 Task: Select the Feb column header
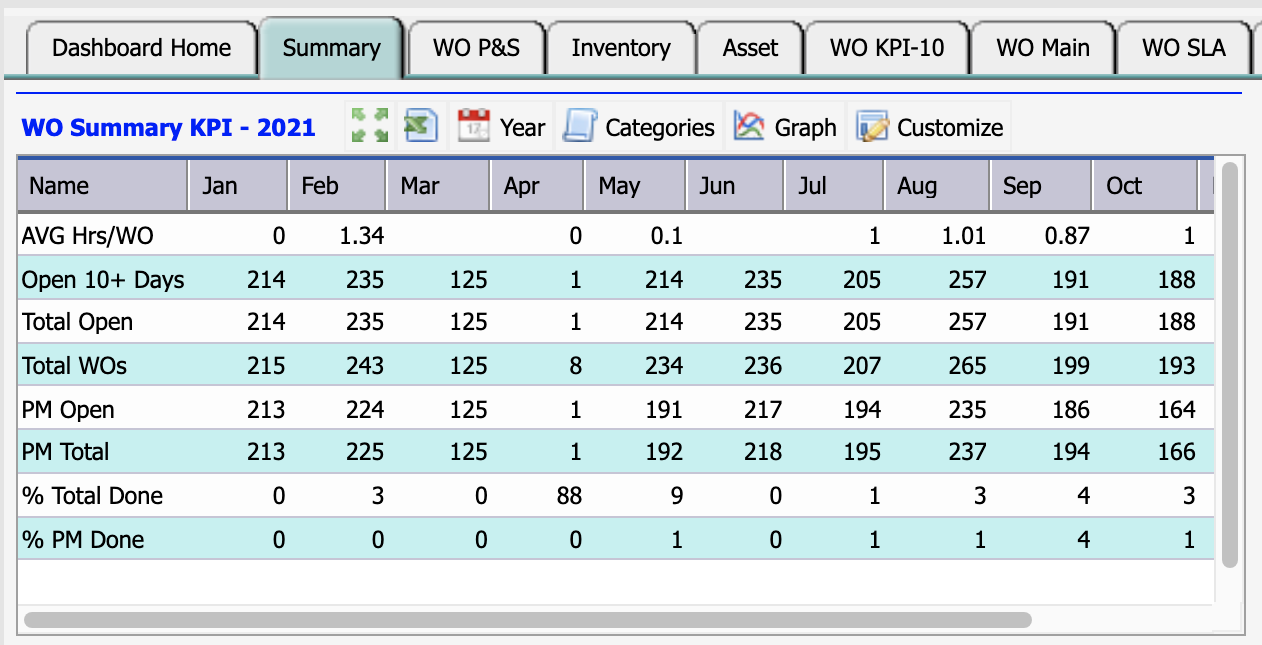click(337, 186)
